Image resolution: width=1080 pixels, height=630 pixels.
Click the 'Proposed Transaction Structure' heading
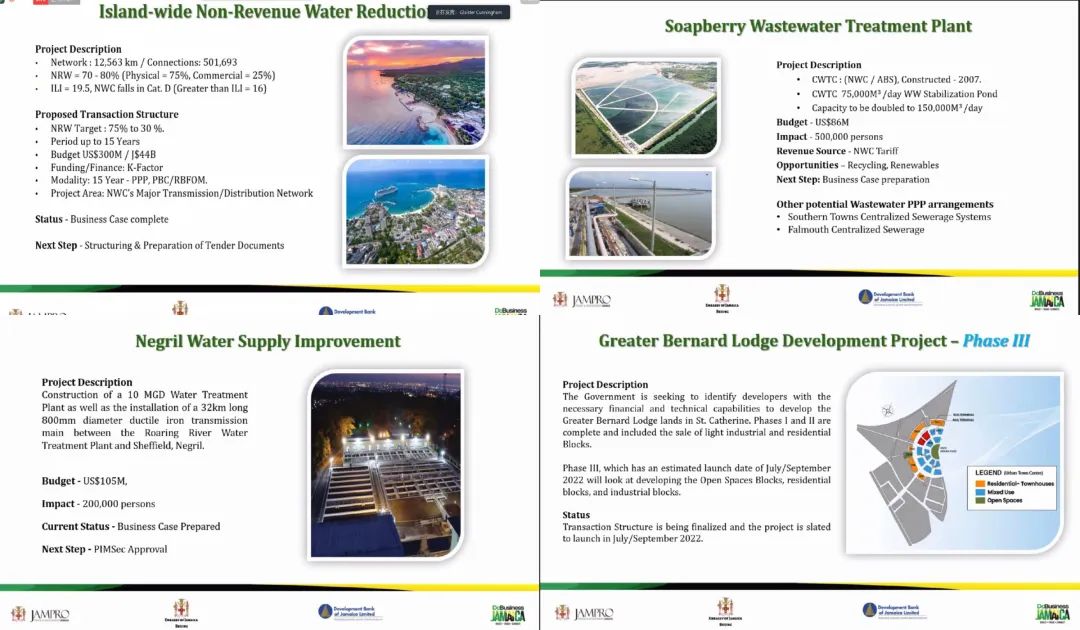click(107, 114)
